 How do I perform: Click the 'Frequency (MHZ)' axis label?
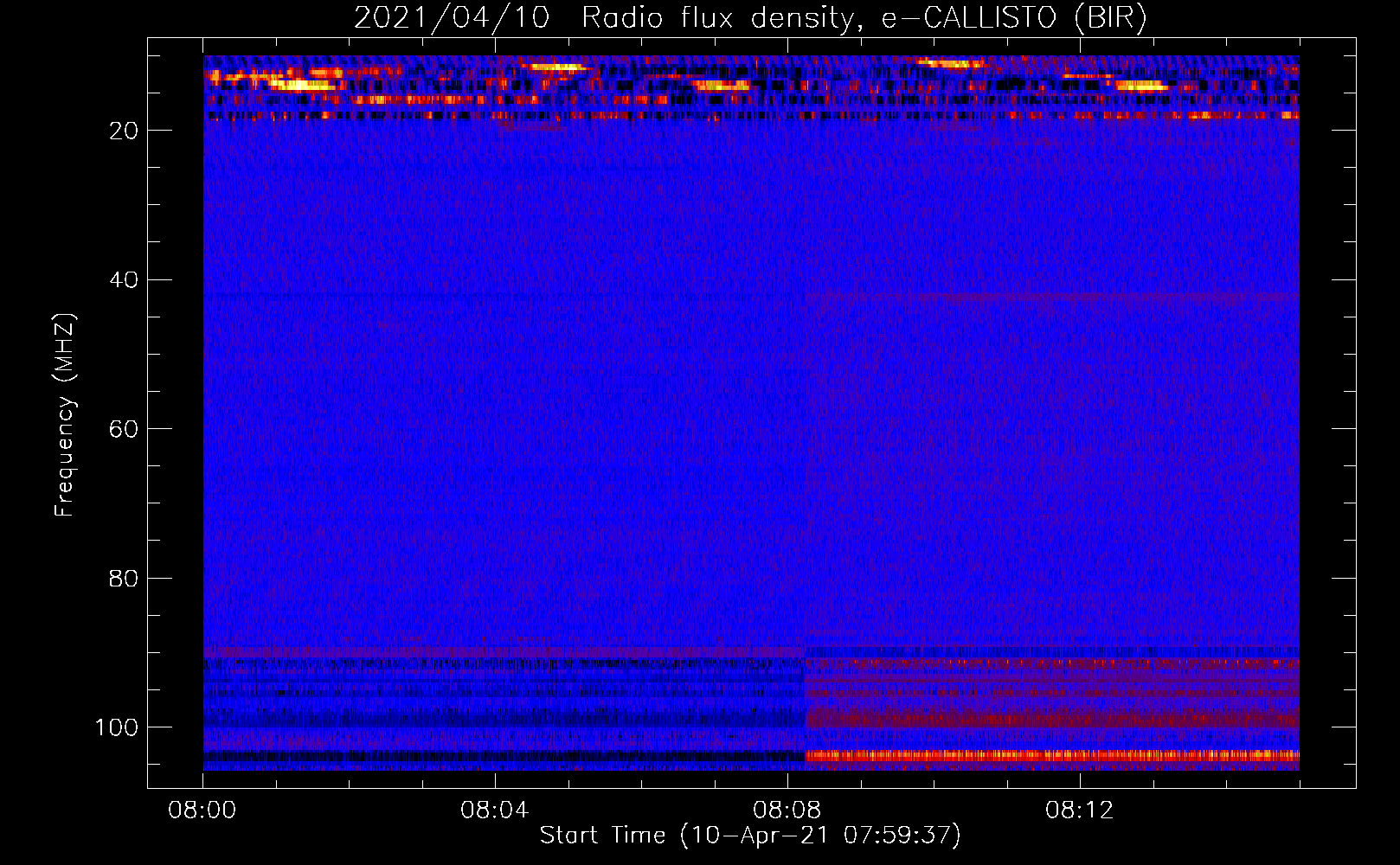[64, 414]
